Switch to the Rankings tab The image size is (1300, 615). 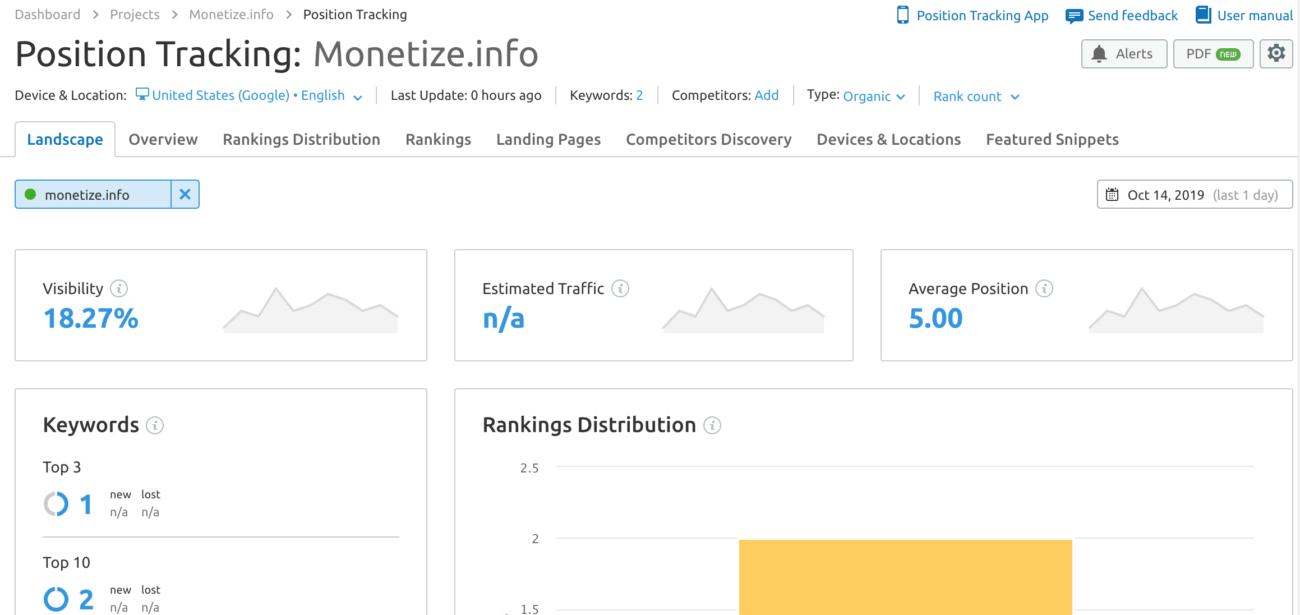(438, 139)
